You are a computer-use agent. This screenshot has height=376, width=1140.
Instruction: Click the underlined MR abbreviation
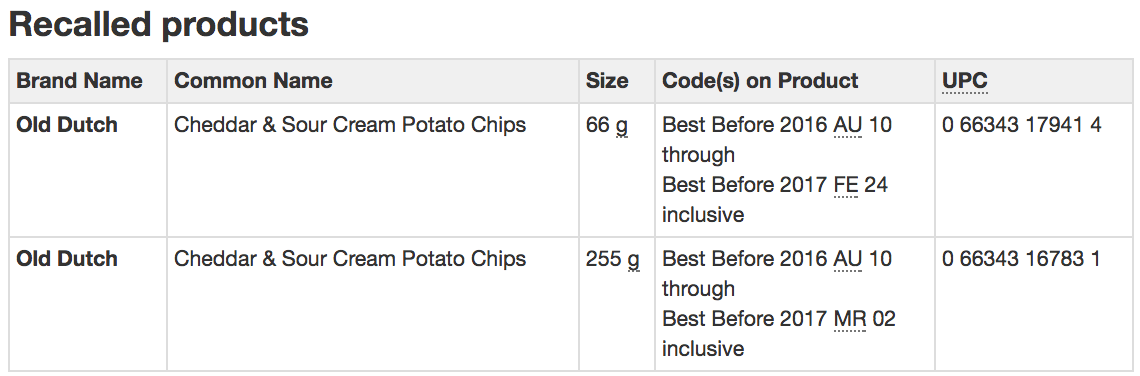849,319
